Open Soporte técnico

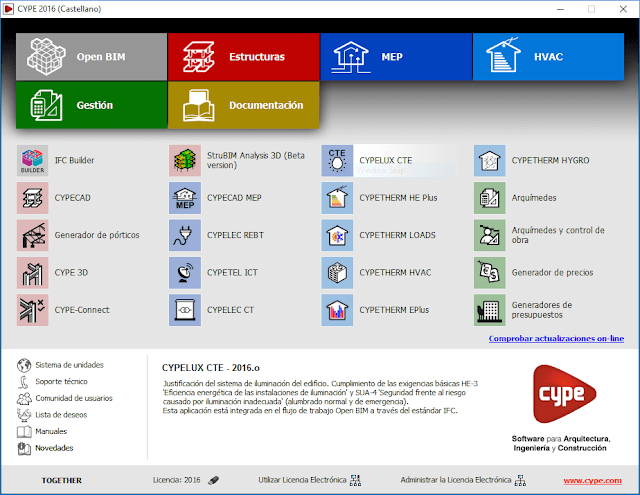tap(52, 382)
